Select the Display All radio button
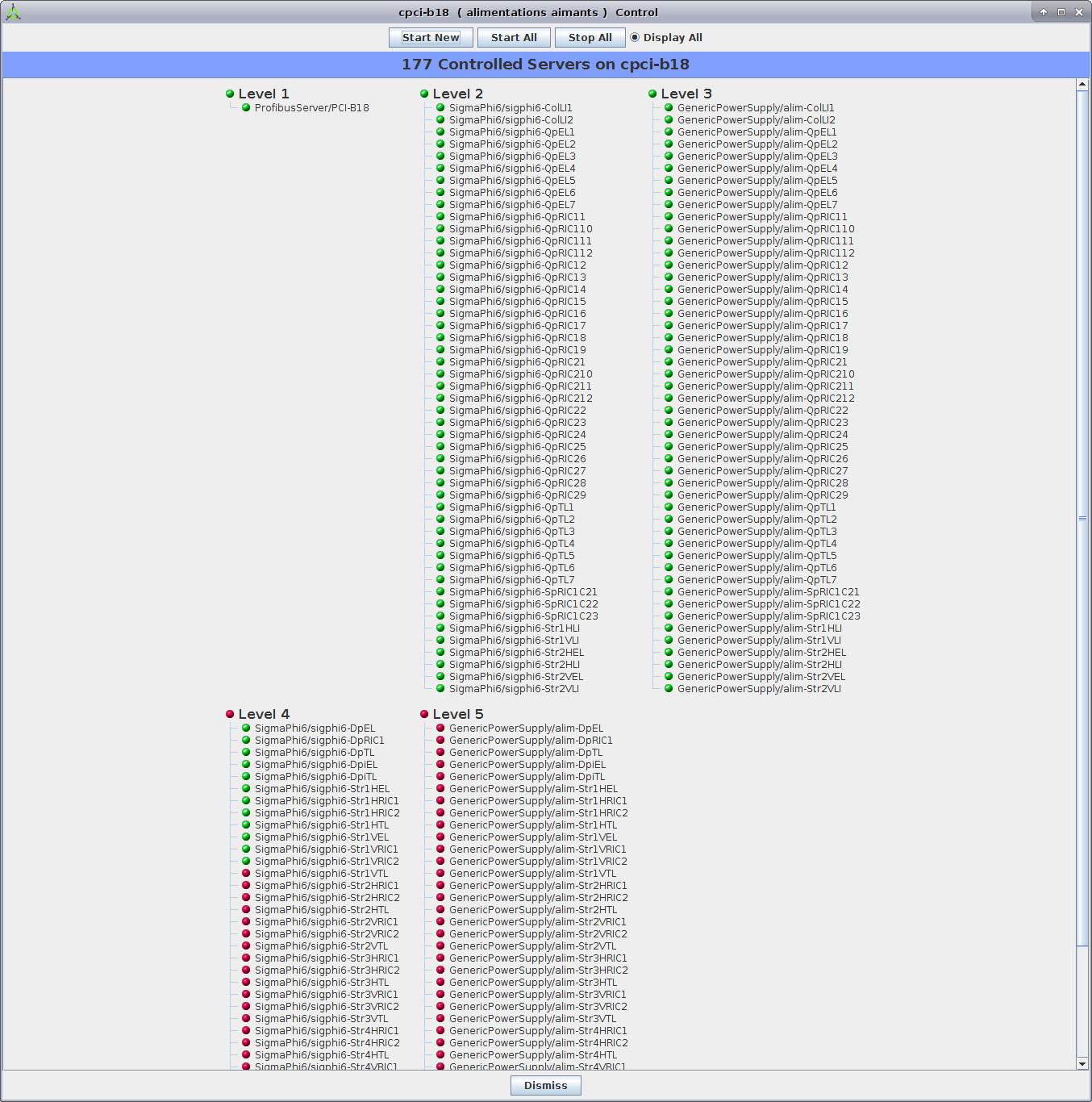 point(635,37)
